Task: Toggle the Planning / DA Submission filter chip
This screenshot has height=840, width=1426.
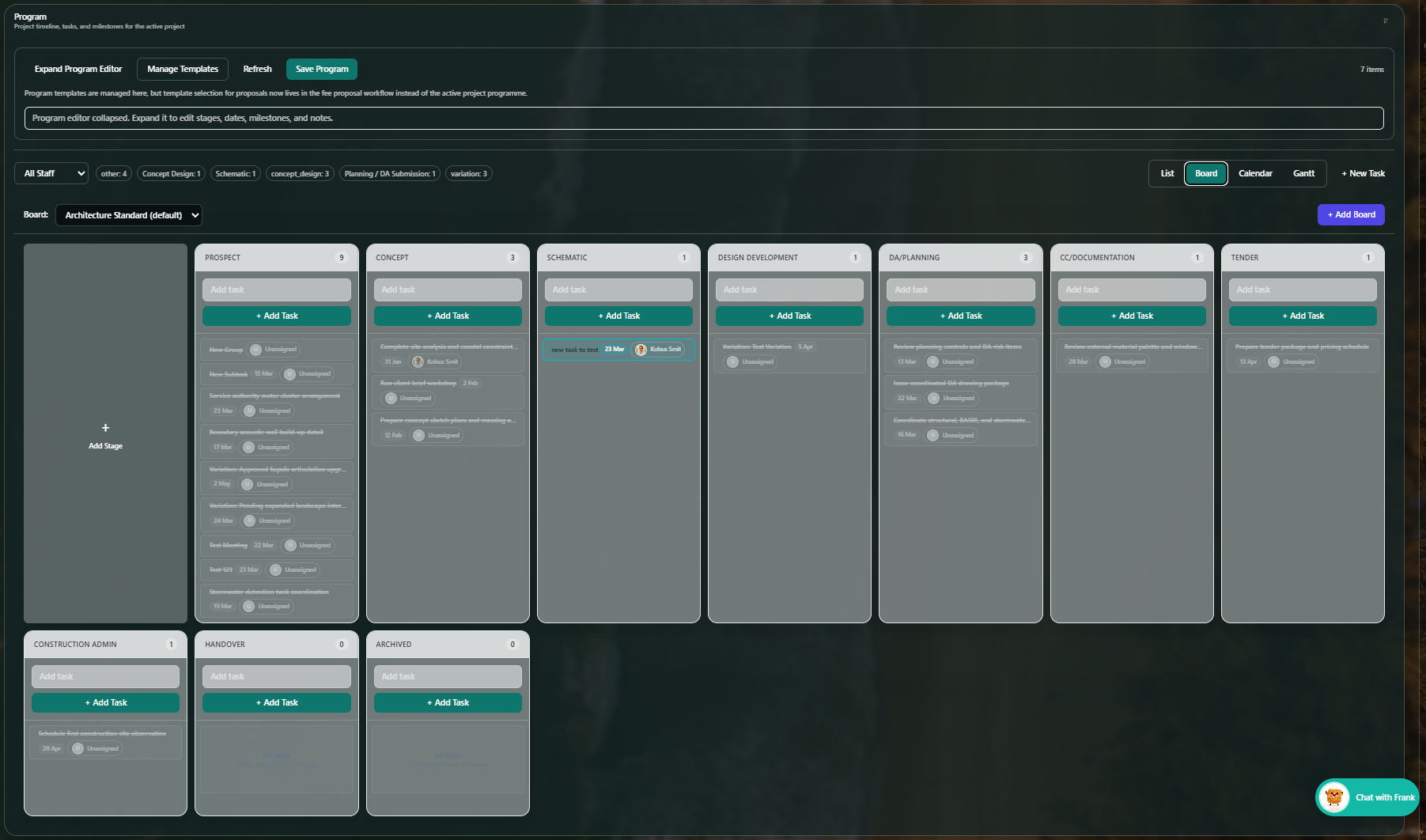Action: 389,173
